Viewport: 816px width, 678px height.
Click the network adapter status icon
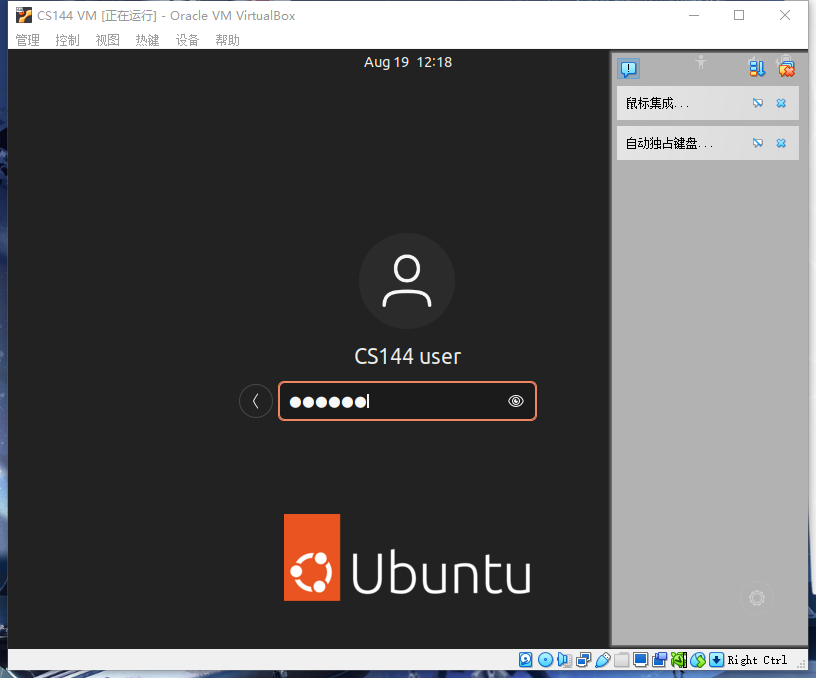click(583, 660)
